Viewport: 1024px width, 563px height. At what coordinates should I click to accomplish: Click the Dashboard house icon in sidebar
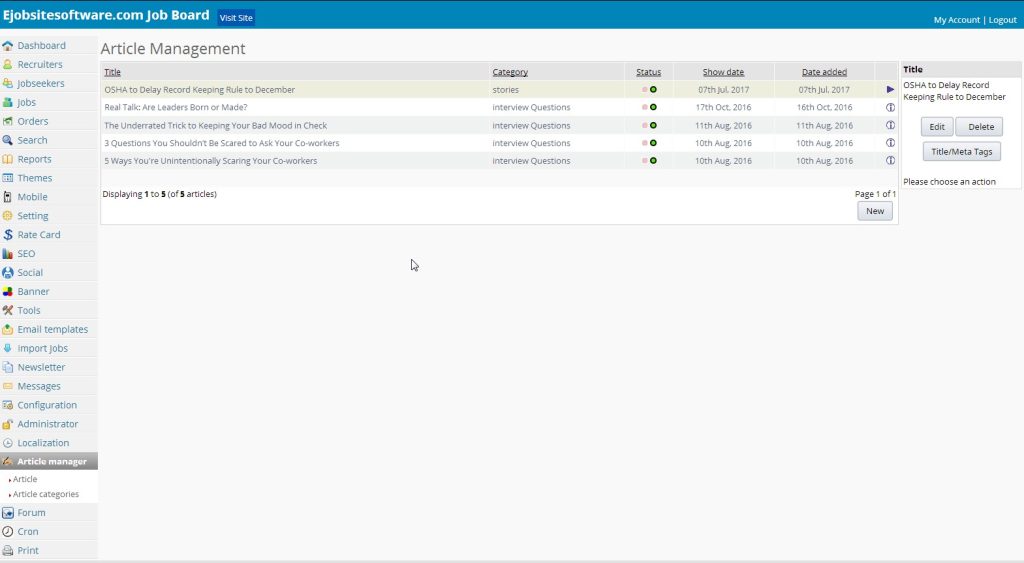pos(8,46)
